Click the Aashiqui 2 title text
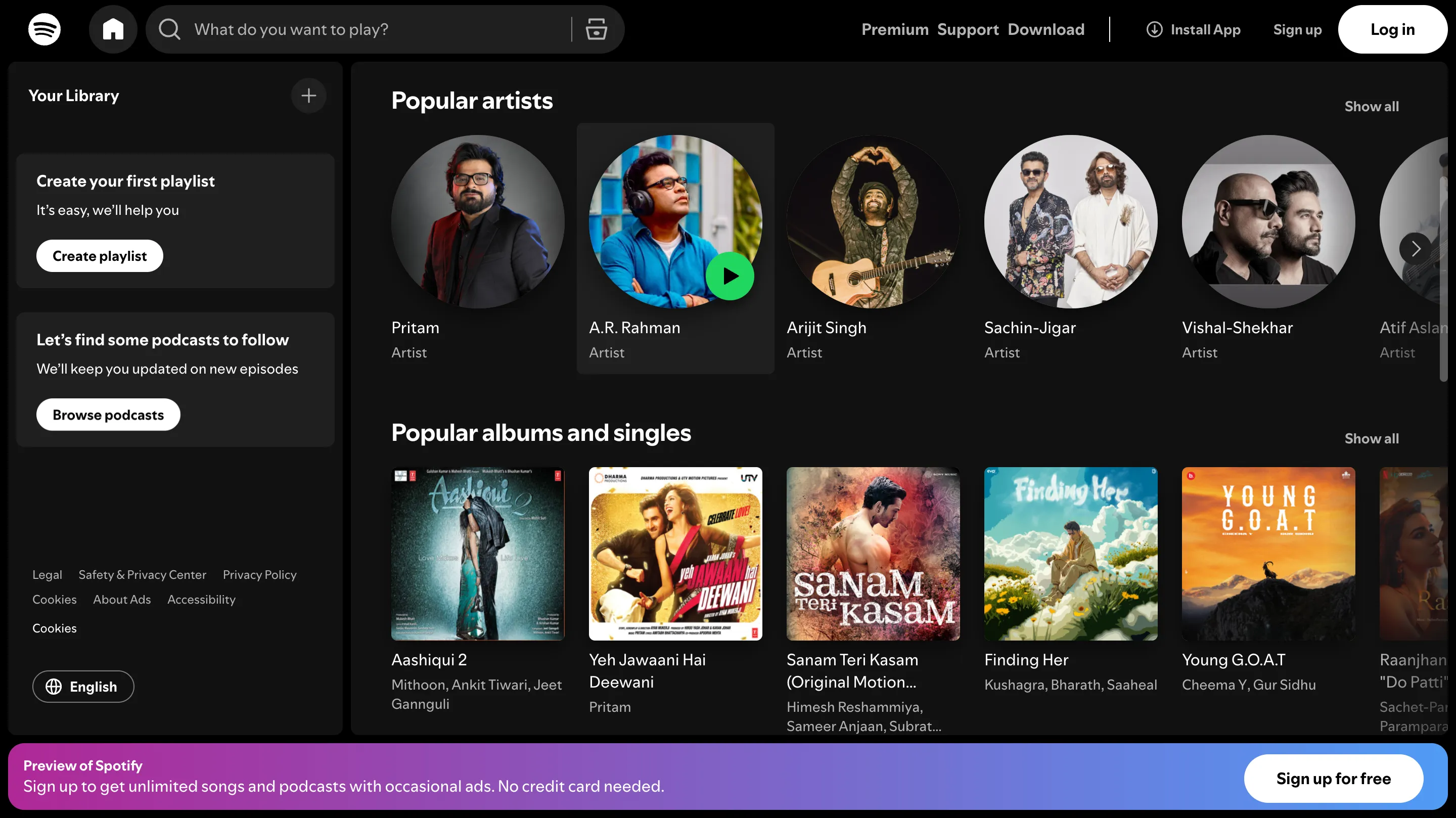1456x818 pixels. (x=429, y=660)
